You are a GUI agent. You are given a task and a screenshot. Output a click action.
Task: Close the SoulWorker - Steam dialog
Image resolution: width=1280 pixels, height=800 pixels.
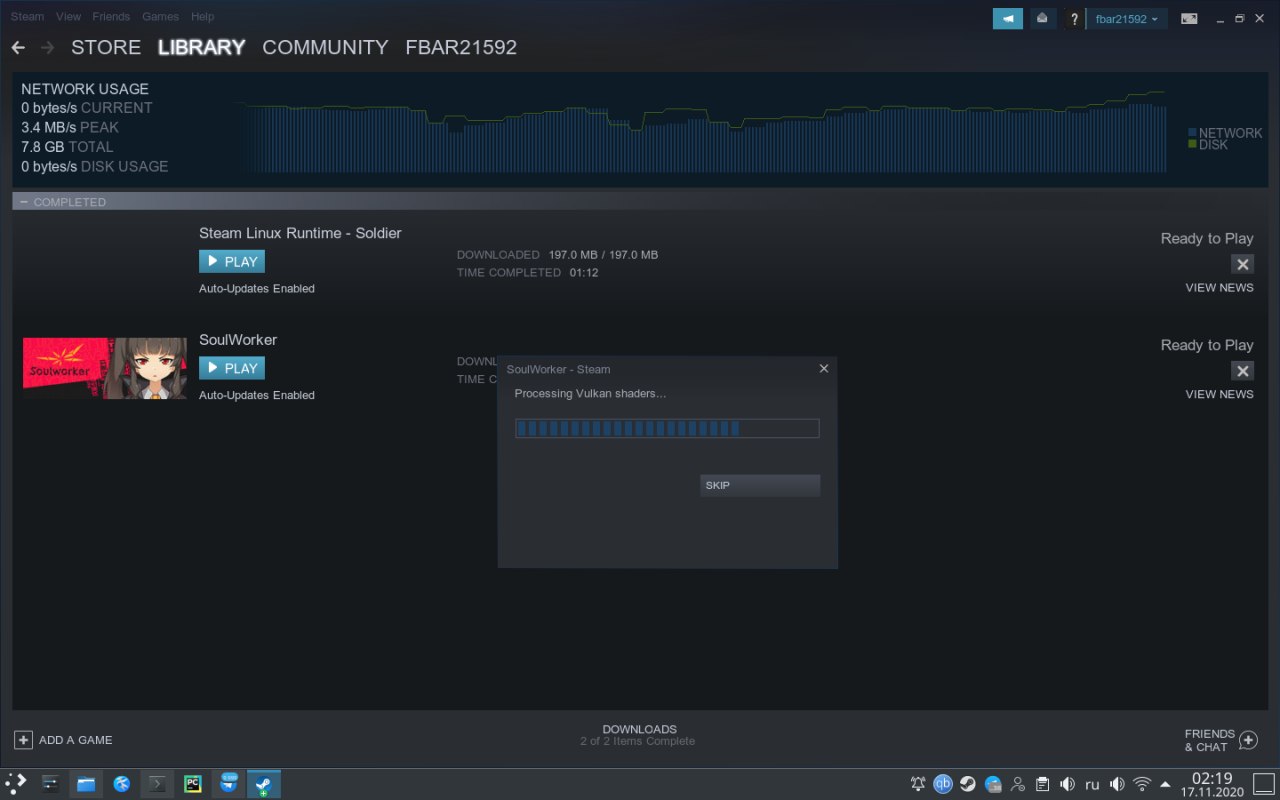pos(824,368)
